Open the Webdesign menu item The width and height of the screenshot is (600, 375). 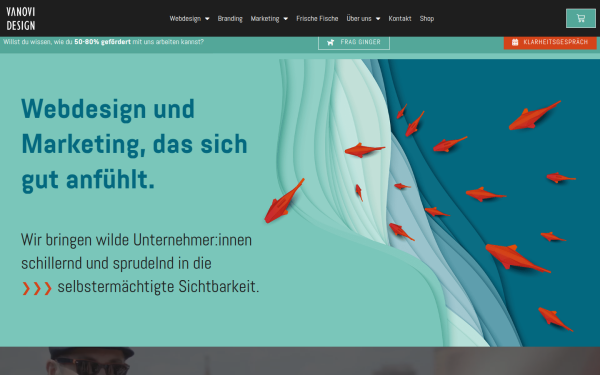185,18
